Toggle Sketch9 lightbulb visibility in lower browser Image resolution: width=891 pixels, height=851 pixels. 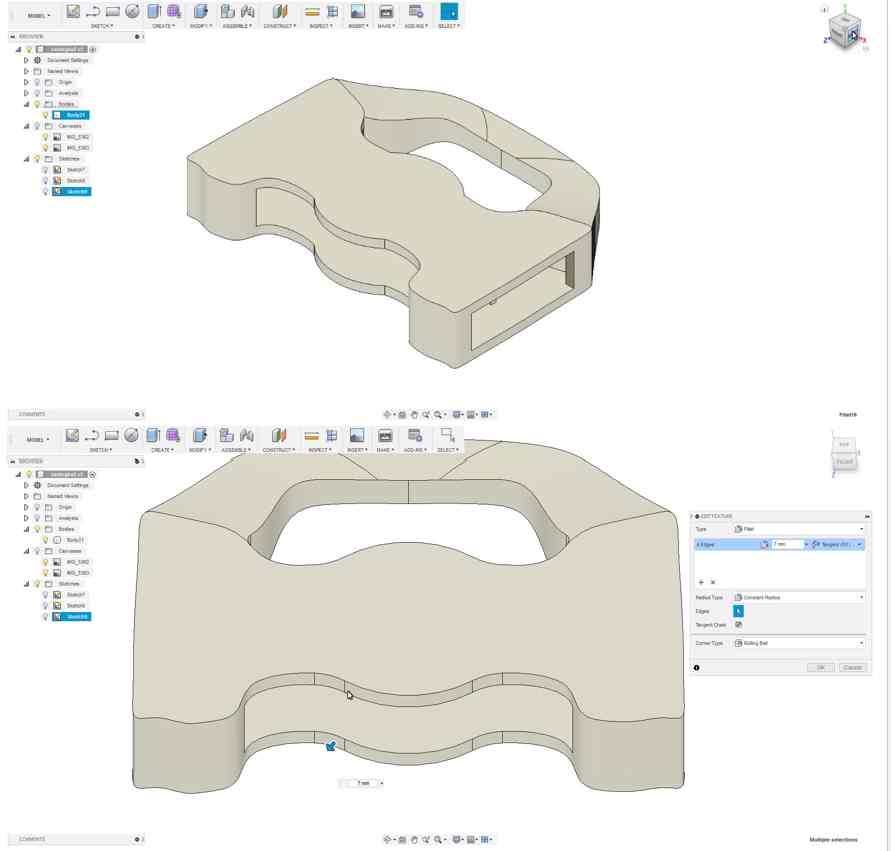45,617
